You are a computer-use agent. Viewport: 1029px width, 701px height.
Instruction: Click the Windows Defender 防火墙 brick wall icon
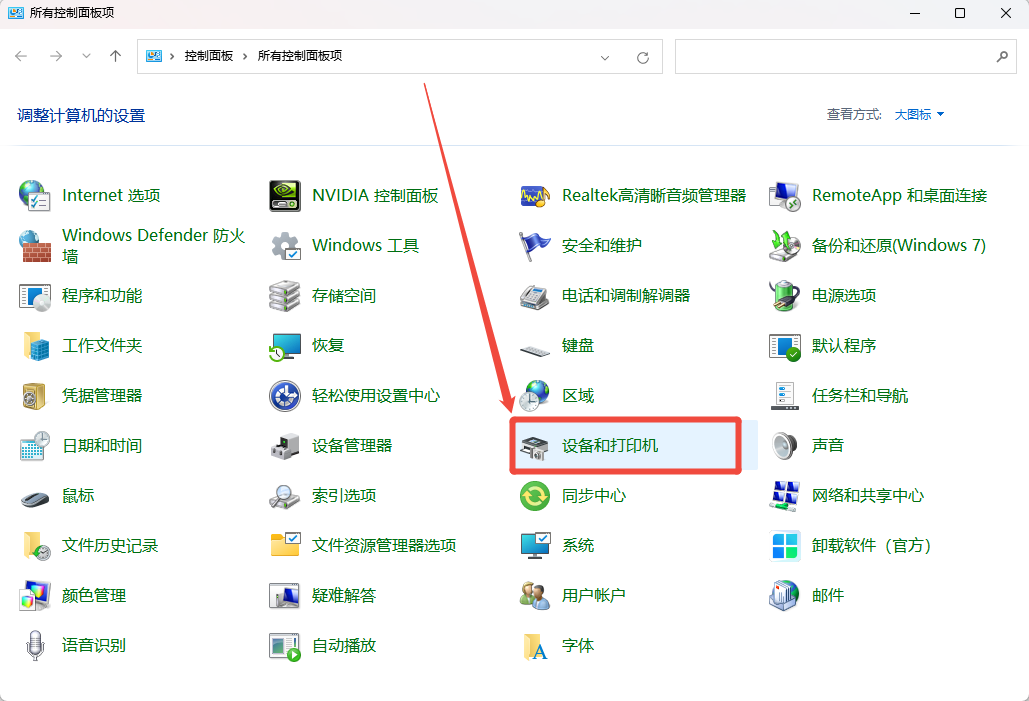click(35, 245)
